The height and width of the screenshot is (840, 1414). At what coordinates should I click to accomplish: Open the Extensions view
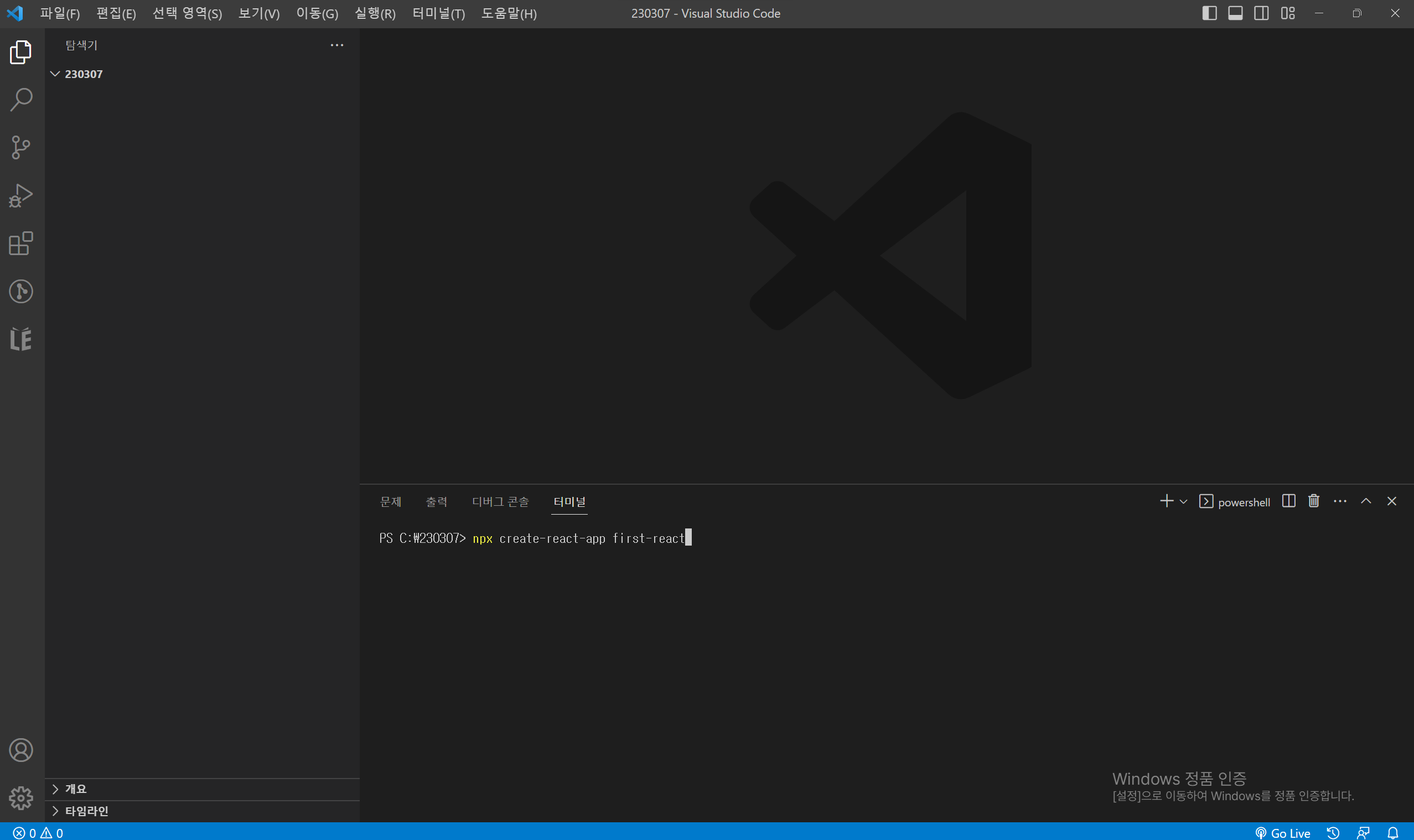pos(22,243)
